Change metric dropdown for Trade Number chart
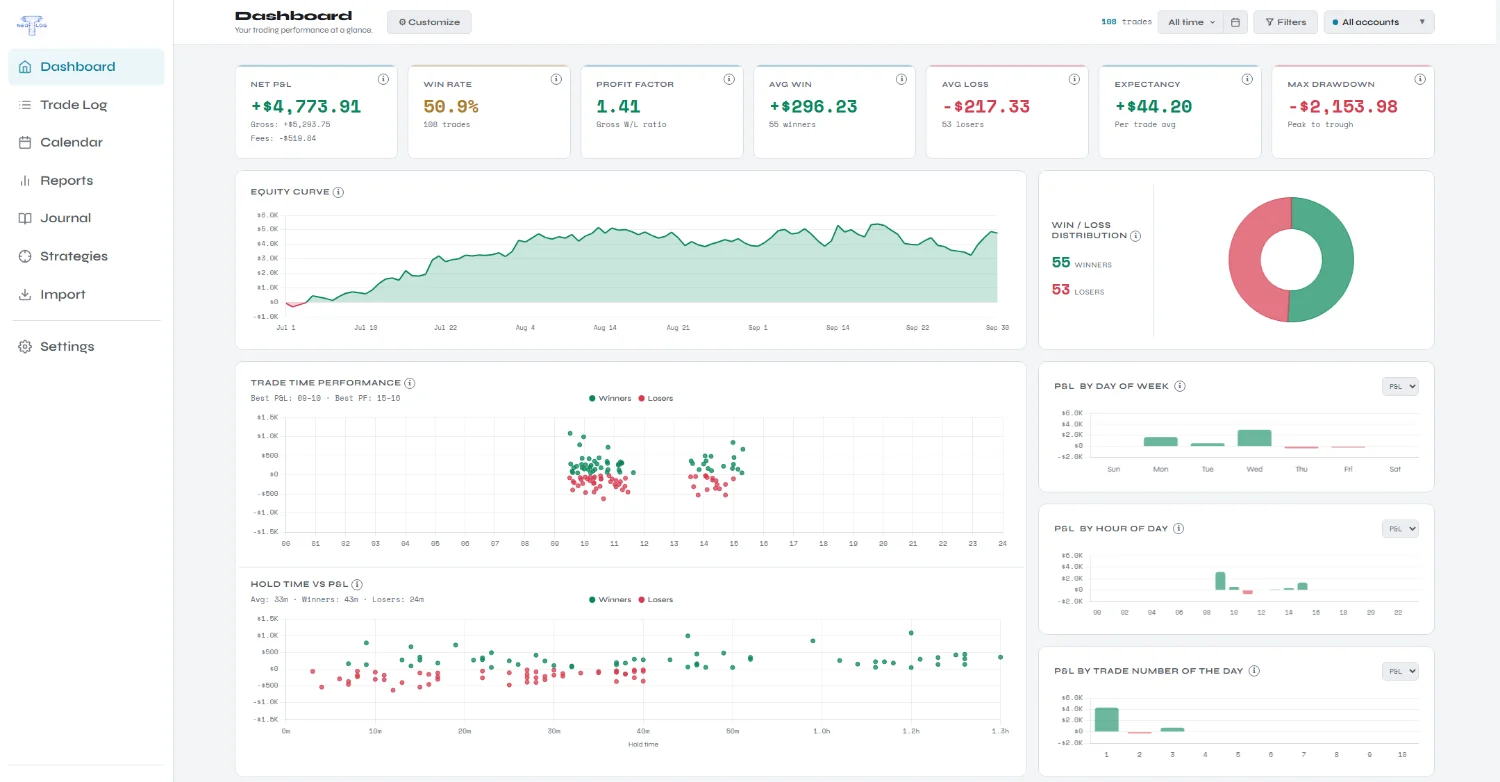The image size is (1500, 782). pos(1400,672)
